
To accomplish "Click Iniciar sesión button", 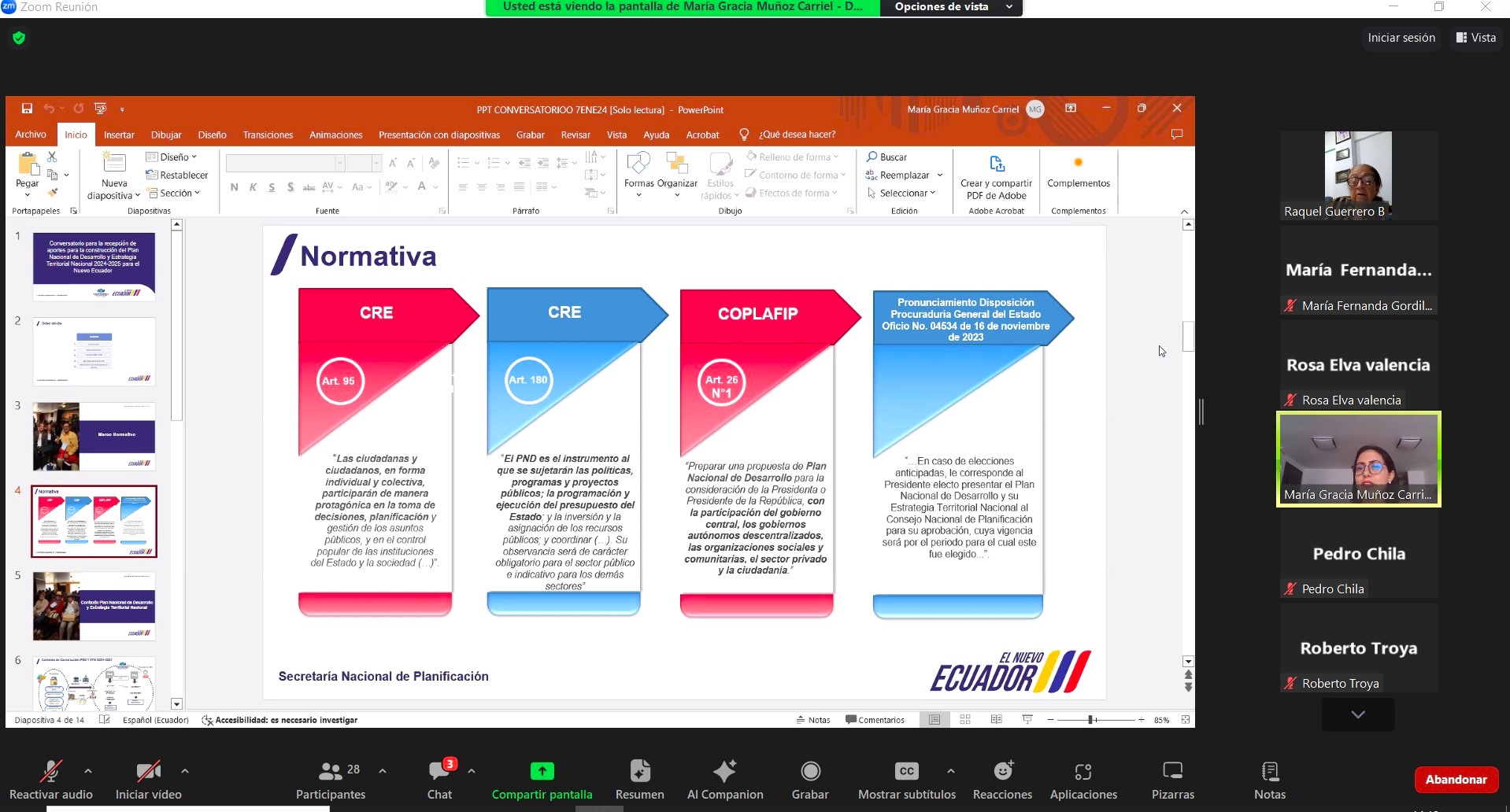I will pos(1401,38).
